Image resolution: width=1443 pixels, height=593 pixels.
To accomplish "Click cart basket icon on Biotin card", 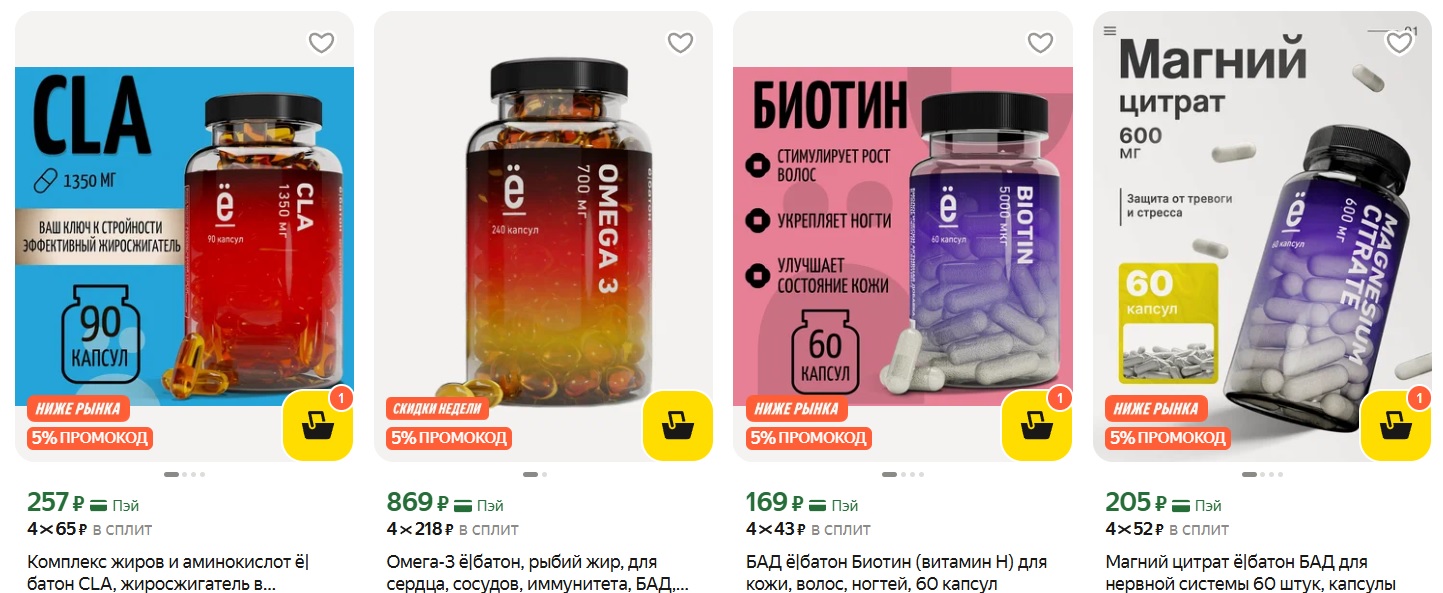I will click(1037, 426).
